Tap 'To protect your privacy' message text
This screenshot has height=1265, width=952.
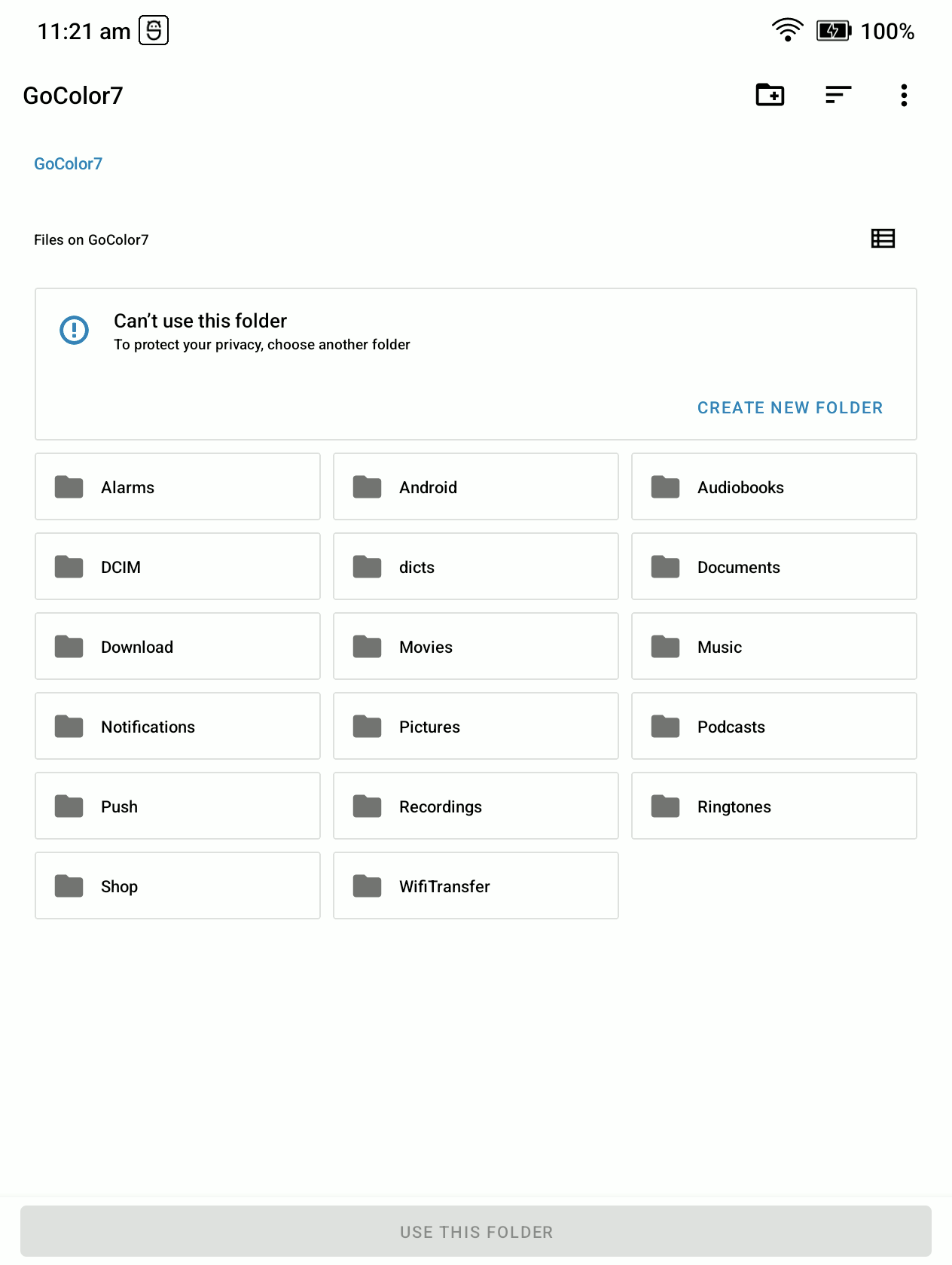point(262,344)
